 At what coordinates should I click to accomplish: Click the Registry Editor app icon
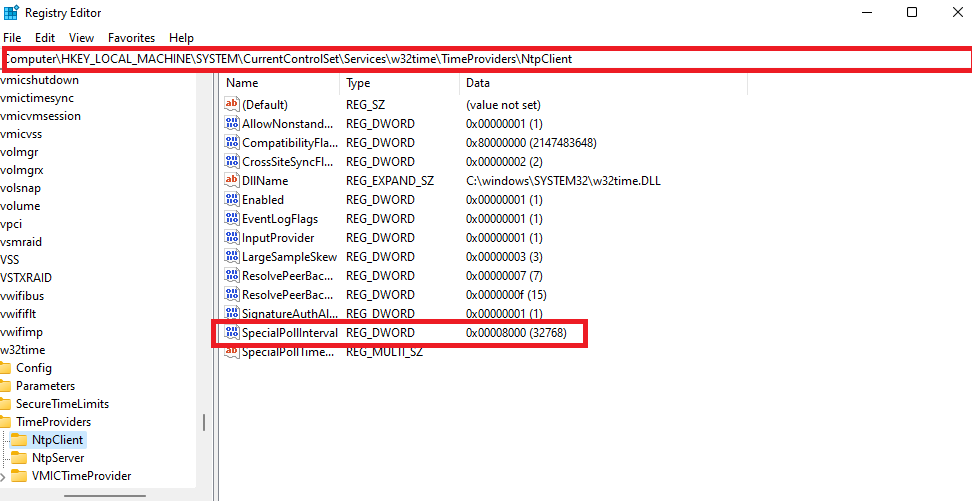(x=12, y=13)
